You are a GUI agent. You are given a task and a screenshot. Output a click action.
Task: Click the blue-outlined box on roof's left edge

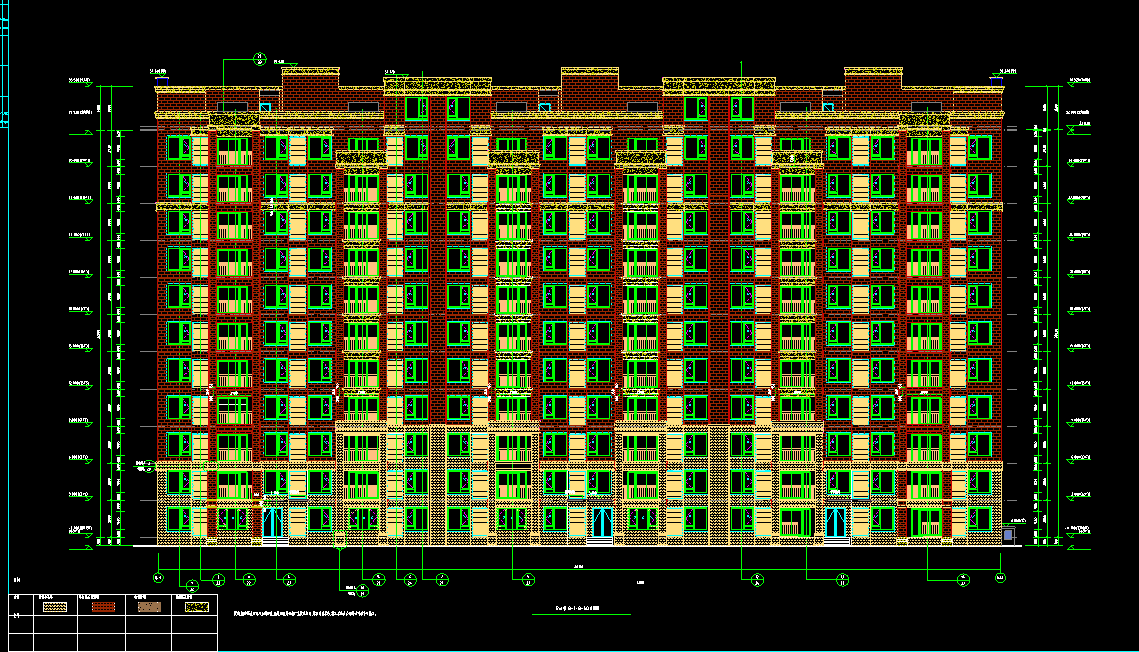pos(265,107)
